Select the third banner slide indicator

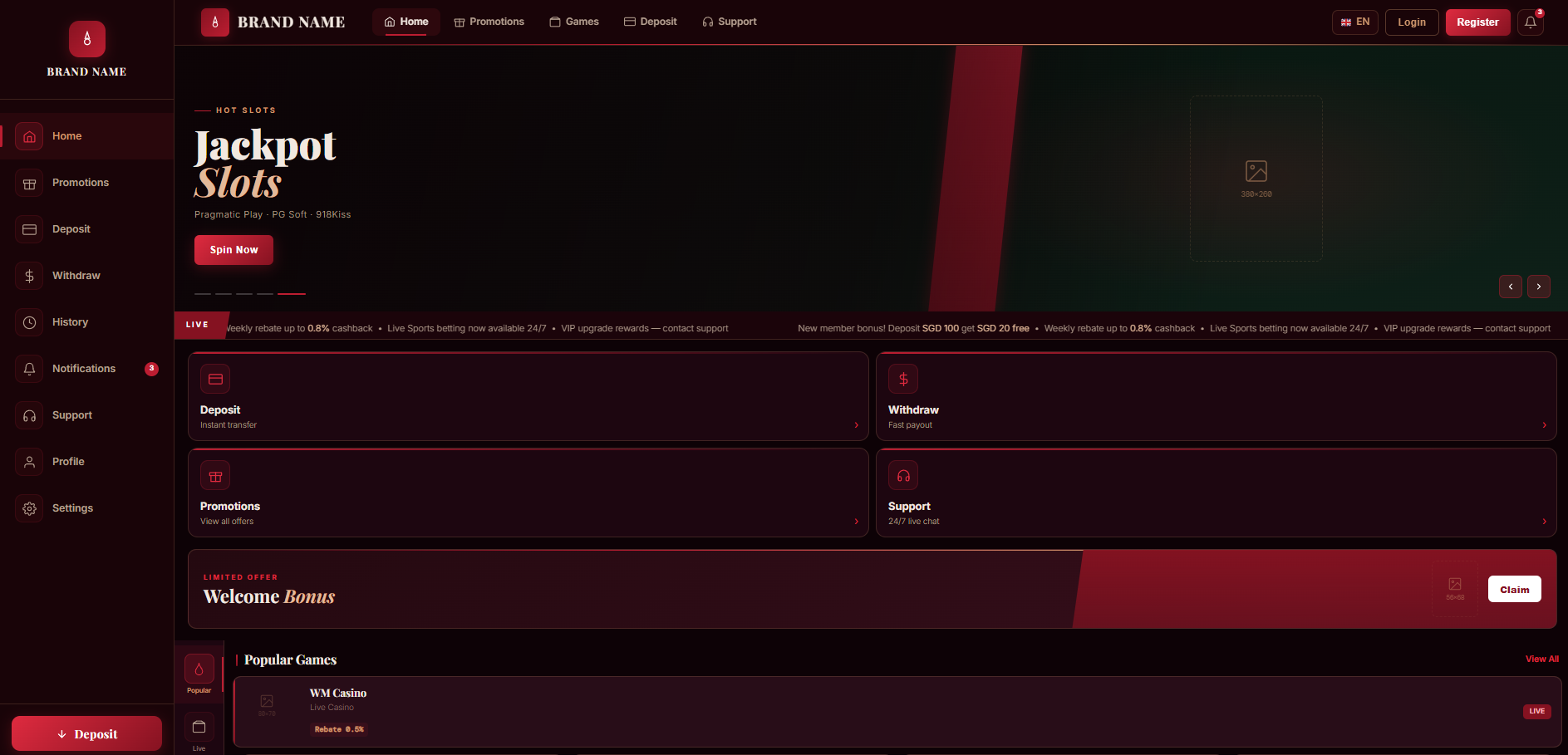coord(244,294)
